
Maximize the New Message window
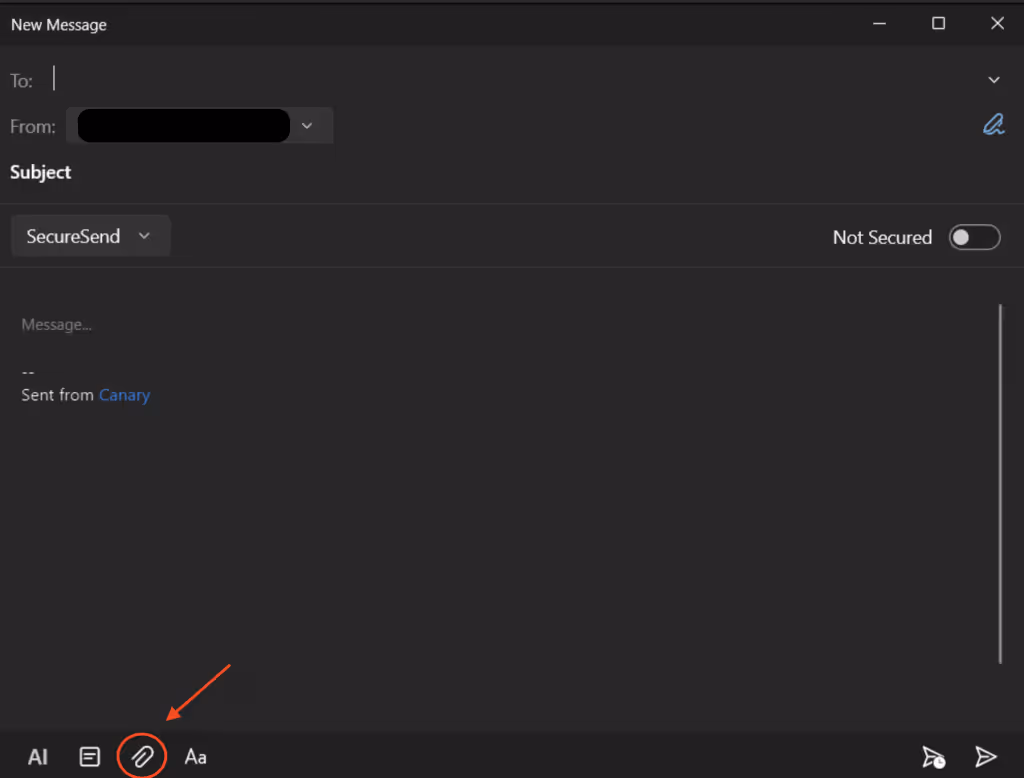(938, 24)
